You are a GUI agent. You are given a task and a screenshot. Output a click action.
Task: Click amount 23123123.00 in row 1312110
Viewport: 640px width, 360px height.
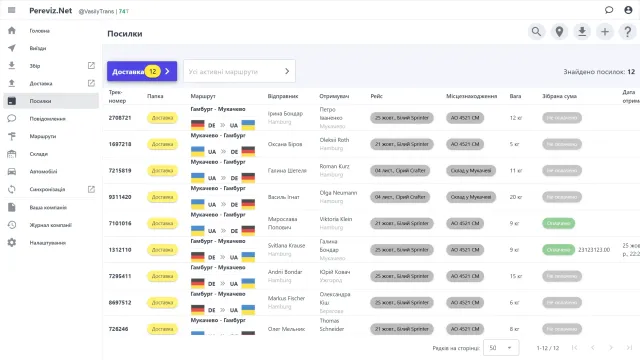(594, 250)
